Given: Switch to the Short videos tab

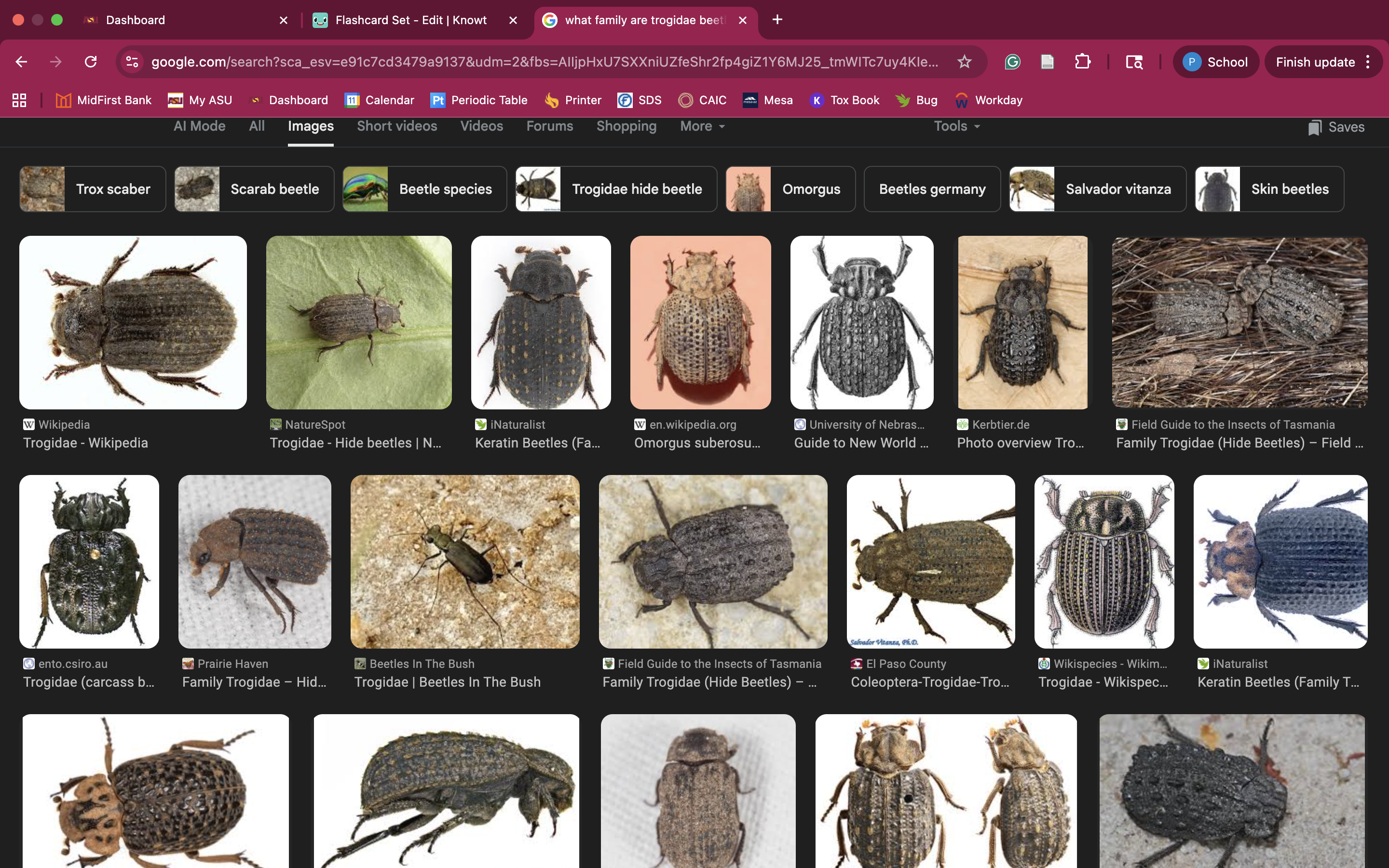Looking at the screenshot, I should coord(396,126).
